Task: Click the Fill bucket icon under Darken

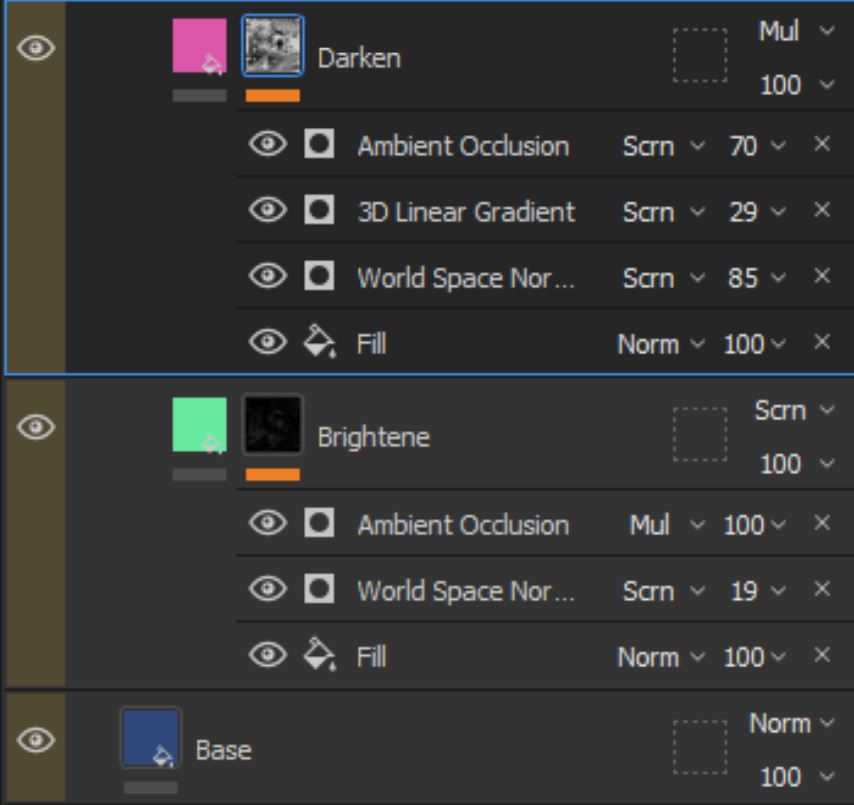Action: point(319,344)
